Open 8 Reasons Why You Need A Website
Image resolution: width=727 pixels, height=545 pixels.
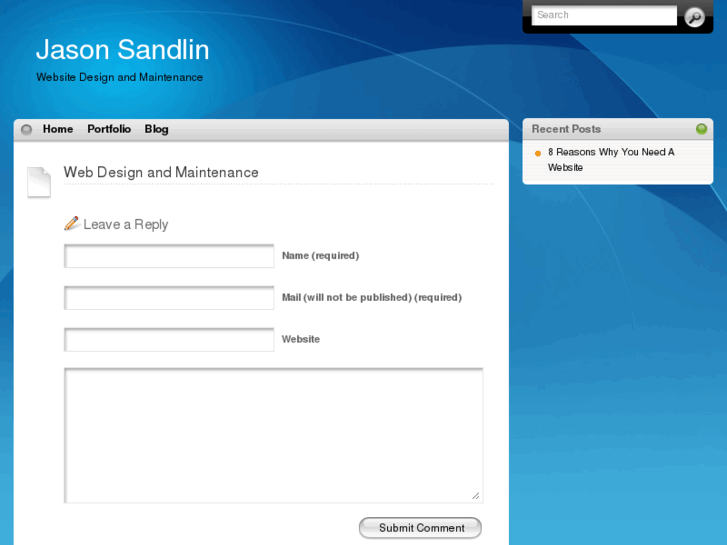click(611, 160)
